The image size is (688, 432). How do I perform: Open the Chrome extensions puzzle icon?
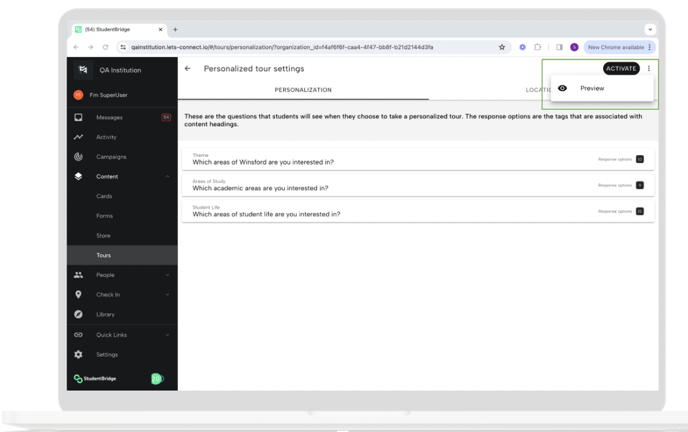pos(538,47)
